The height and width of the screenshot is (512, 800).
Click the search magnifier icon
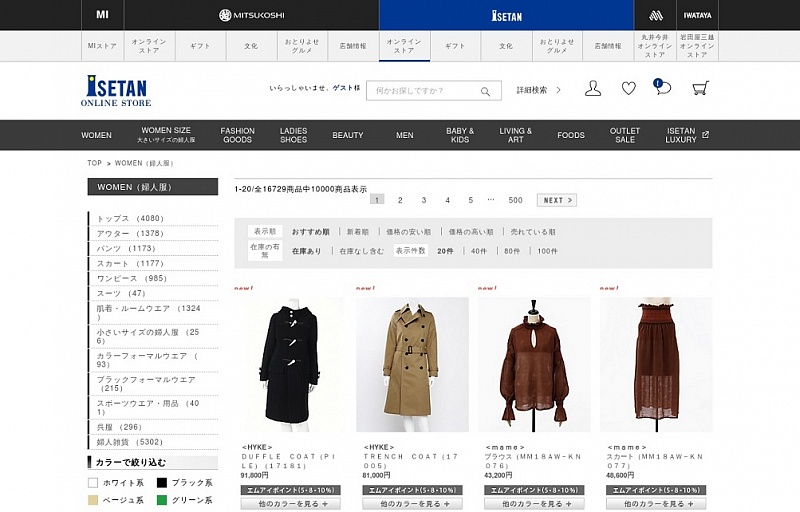click(486, 91)
